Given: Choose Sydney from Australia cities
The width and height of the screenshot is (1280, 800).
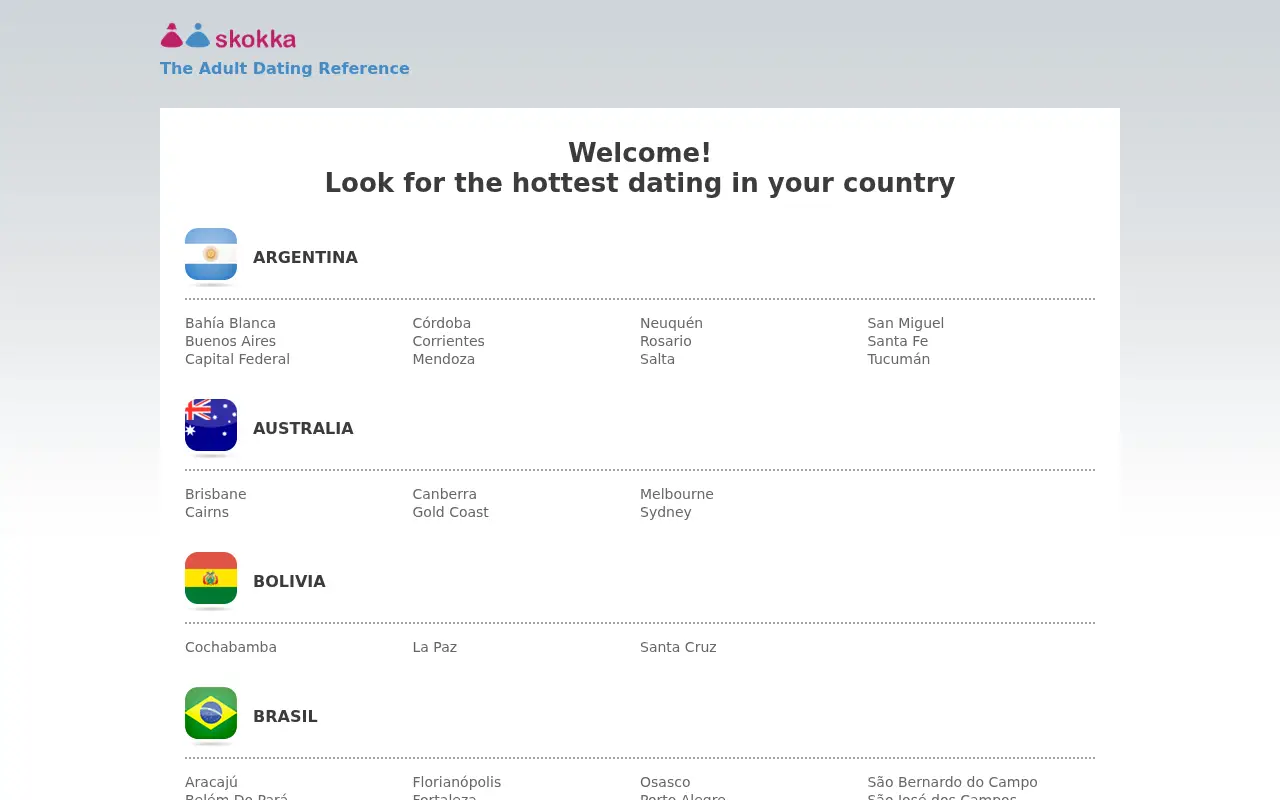Looking at the screenshot, I should 665,512.
